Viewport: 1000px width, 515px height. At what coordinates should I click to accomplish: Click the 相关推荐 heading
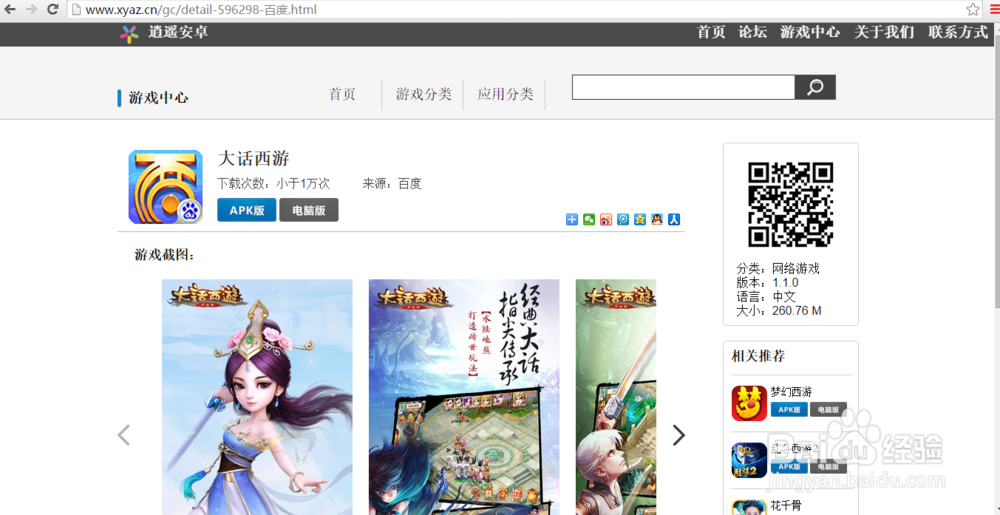758,356
